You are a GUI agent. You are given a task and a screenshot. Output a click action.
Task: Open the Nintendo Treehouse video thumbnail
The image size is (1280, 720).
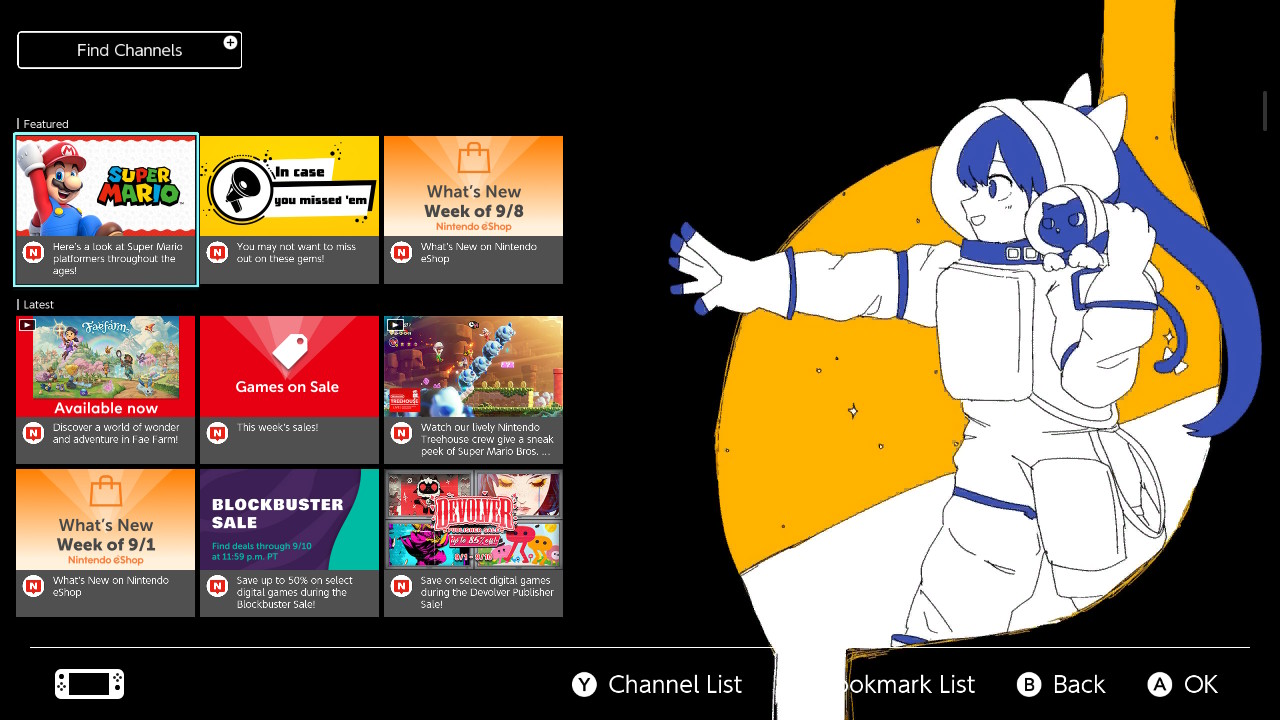pos(473,367)
